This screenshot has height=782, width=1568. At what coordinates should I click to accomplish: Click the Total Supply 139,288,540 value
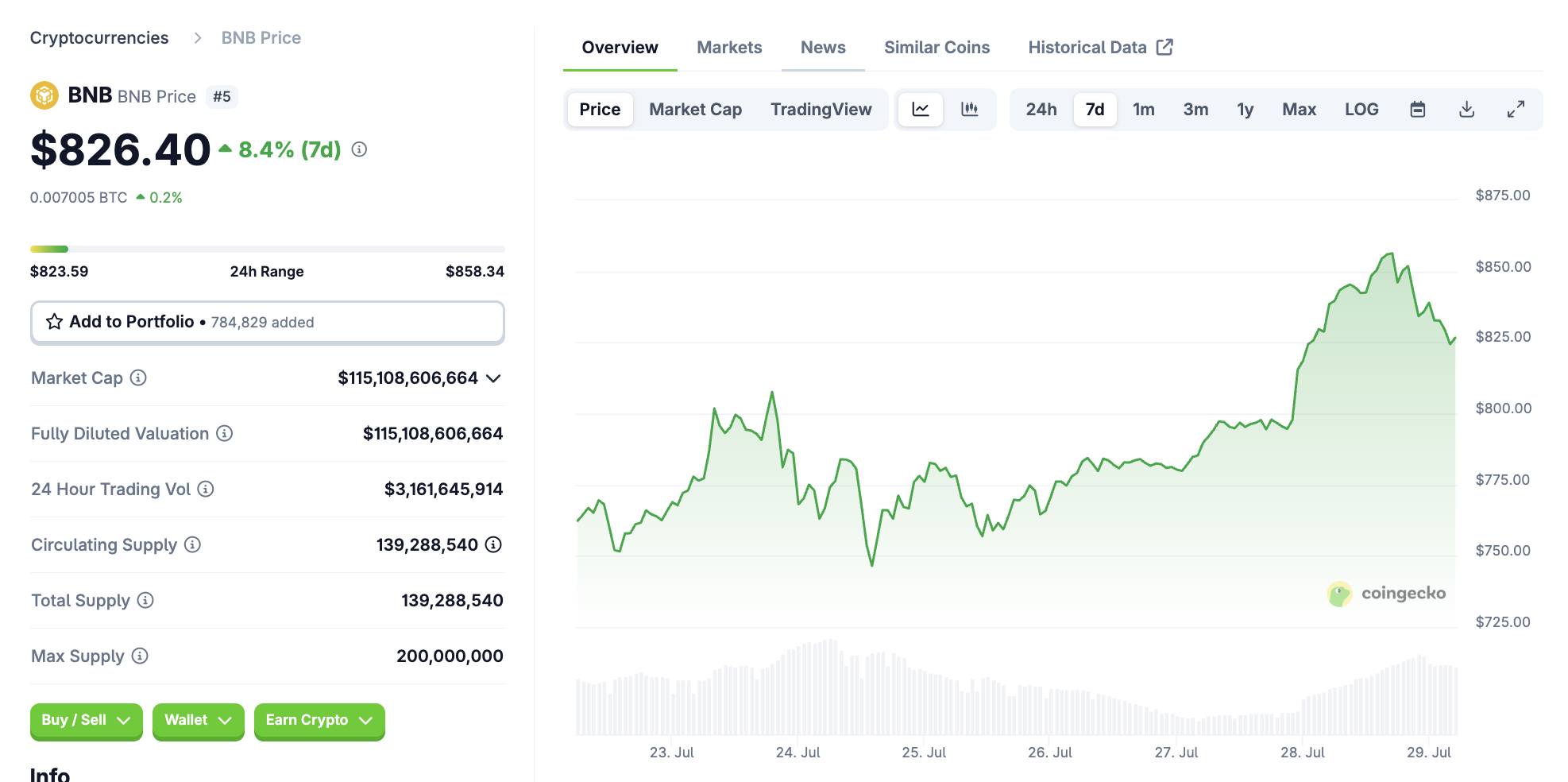click(x=452, y=601)
